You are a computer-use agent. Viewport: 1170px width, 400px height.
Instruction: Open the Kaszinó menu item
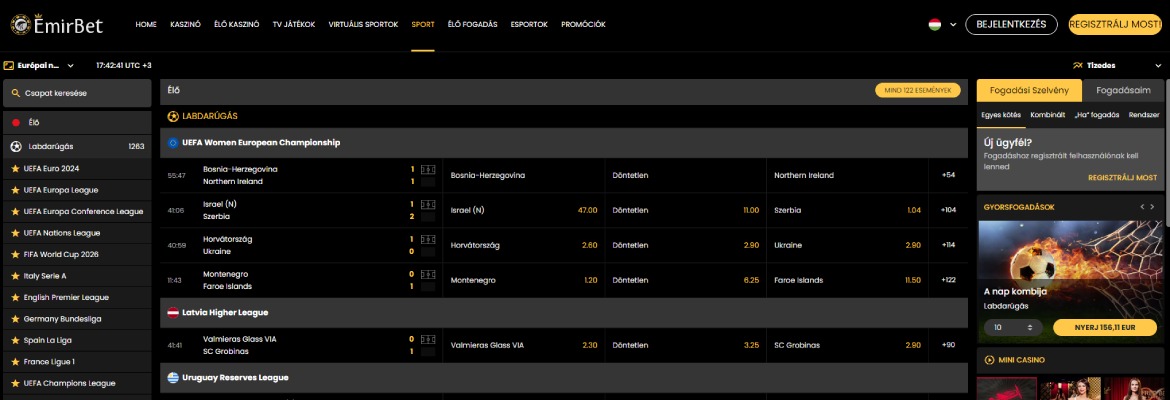[186, 25]
